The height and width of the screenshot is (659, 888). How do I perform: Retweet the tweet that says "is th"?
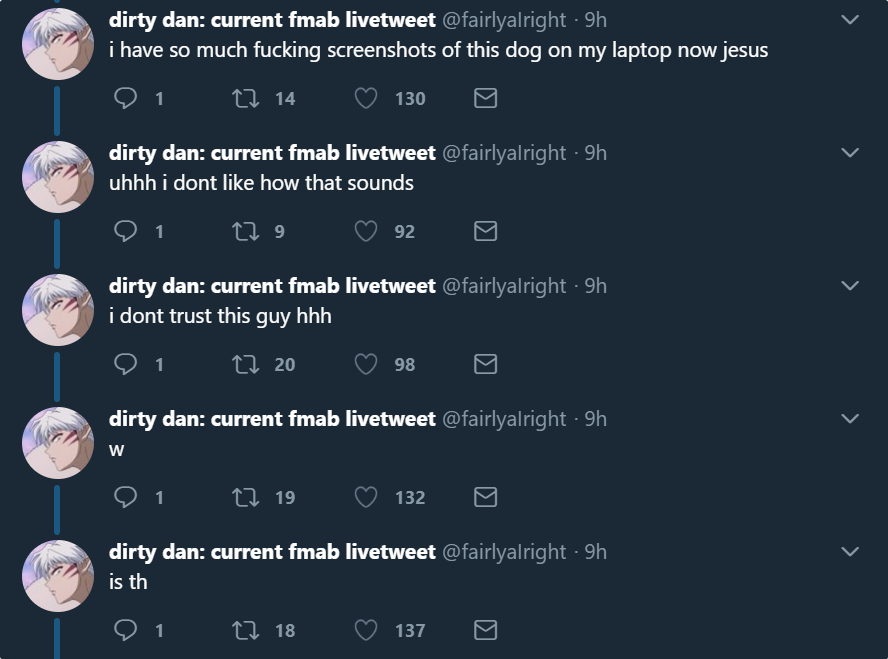pos(244,630)
